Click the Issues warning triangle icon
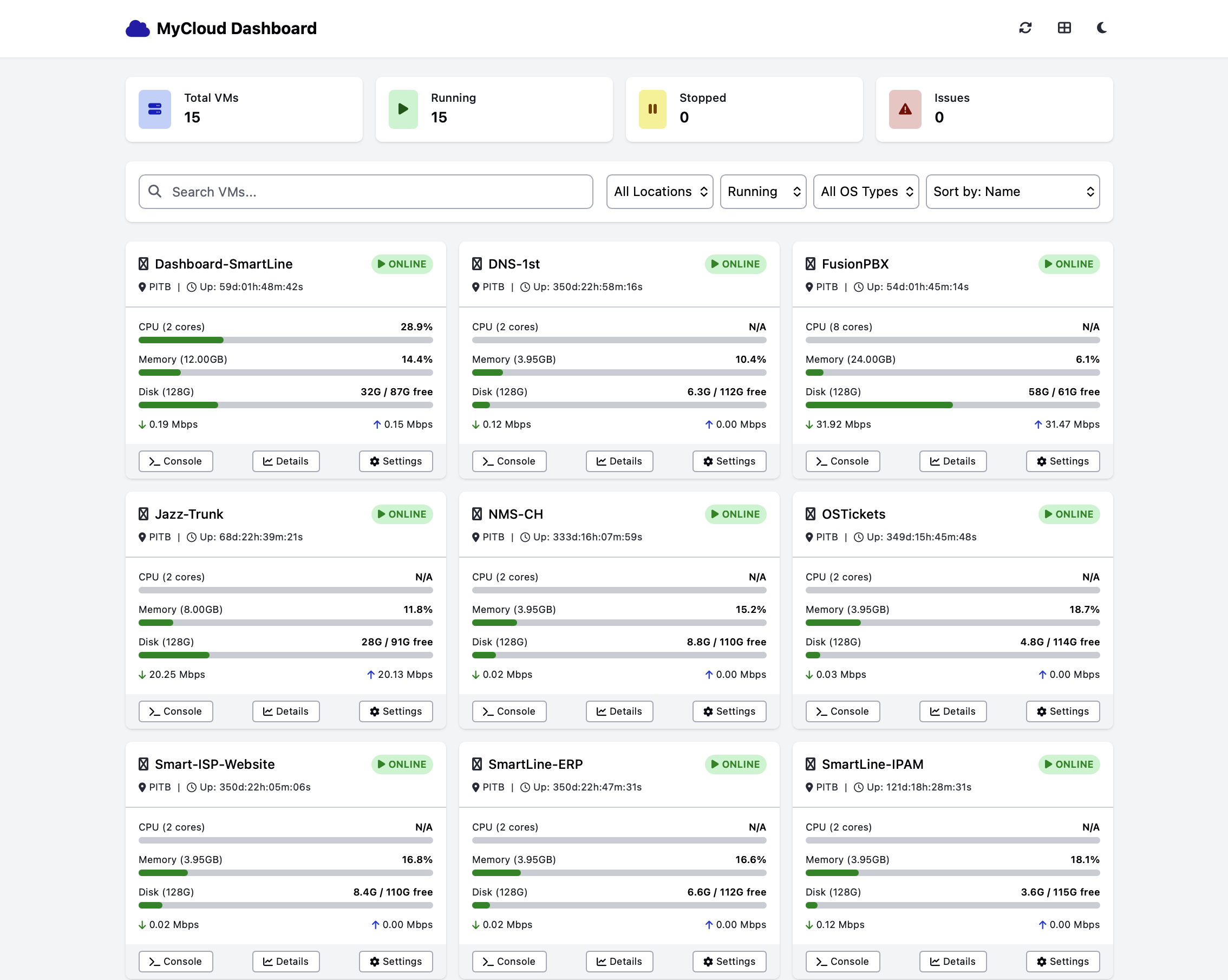Image resolution: width=1228 pixels, height=980 pixels. (x=905, y=109)
